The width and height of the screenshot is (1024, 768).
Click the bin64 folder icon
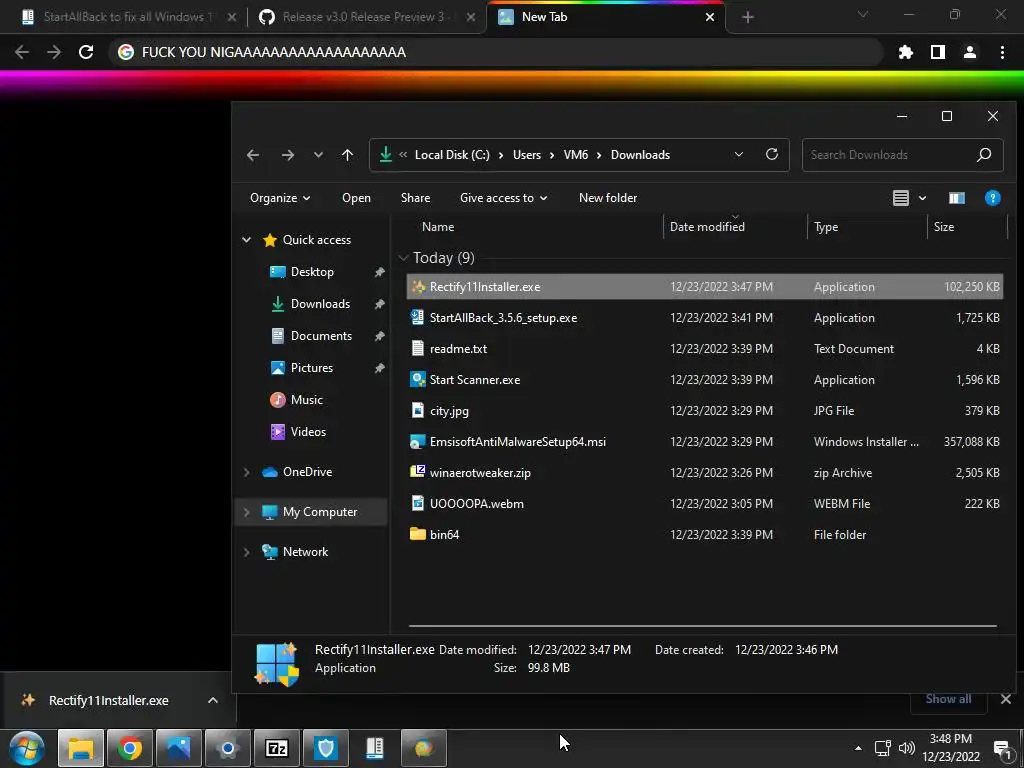click(x=418, y=534)
